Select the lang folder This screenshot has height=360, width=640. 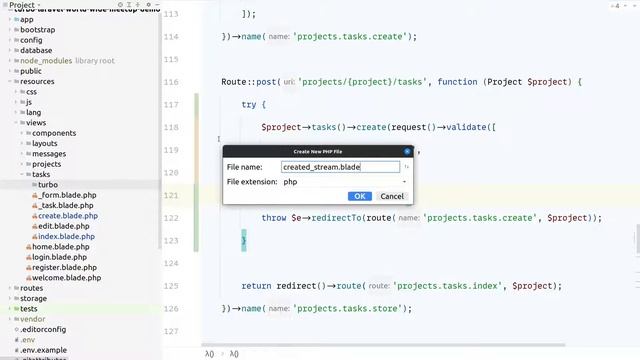[33, 112]
